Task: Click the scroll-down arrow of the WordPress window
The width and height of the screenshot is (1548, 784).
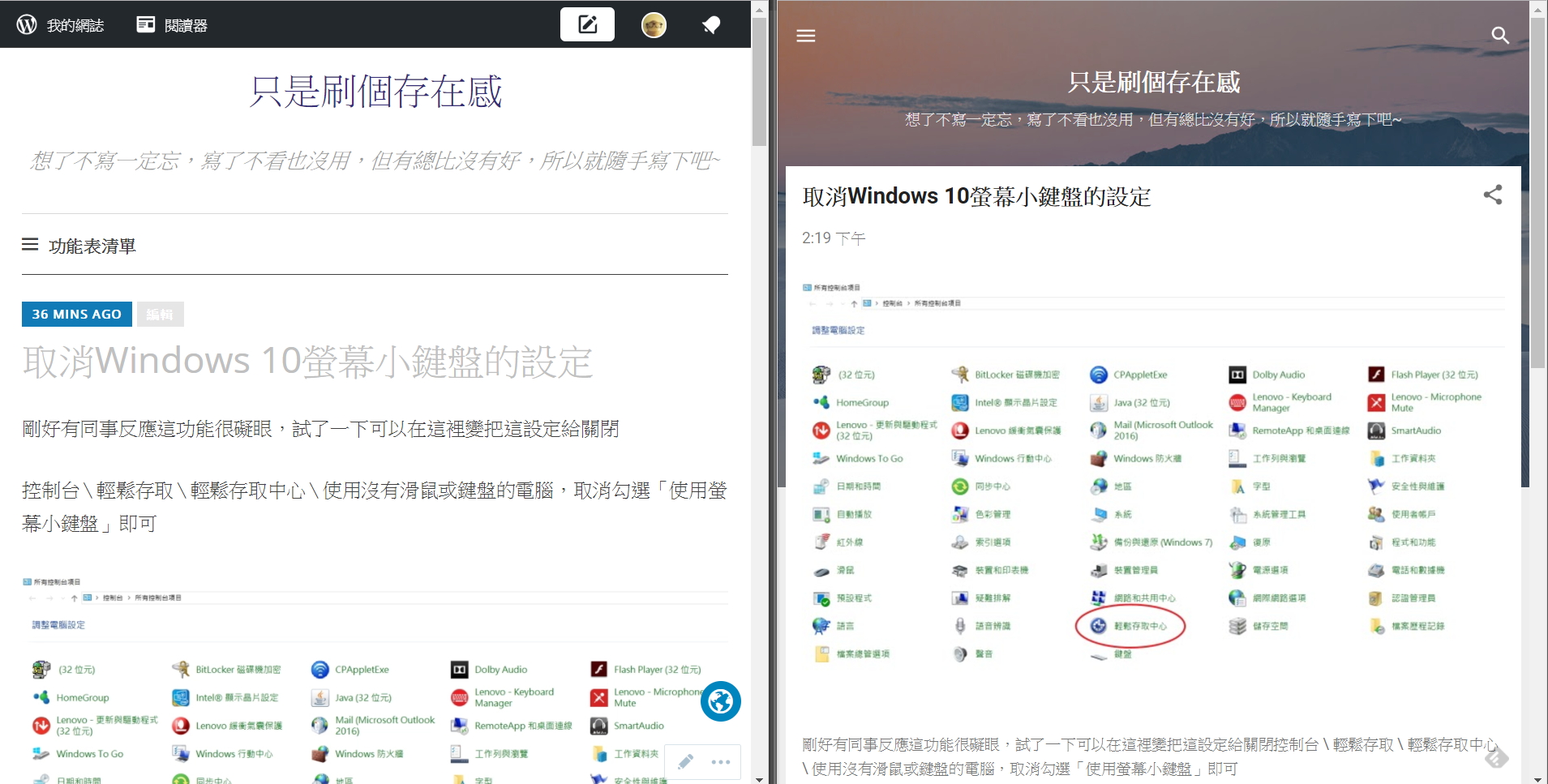Action: tap(759, 778)
